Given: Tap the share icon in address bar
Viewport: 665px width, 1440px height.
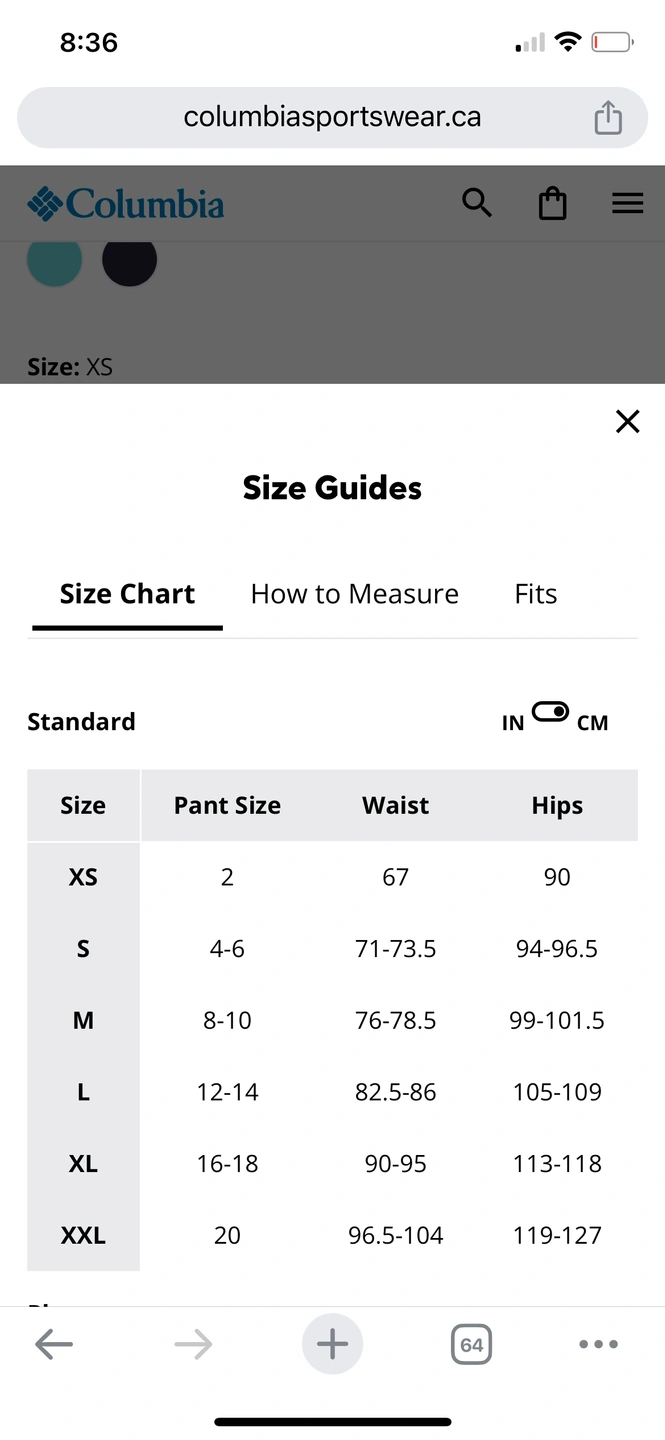Looking at the screenshot, I should point(608,118).
